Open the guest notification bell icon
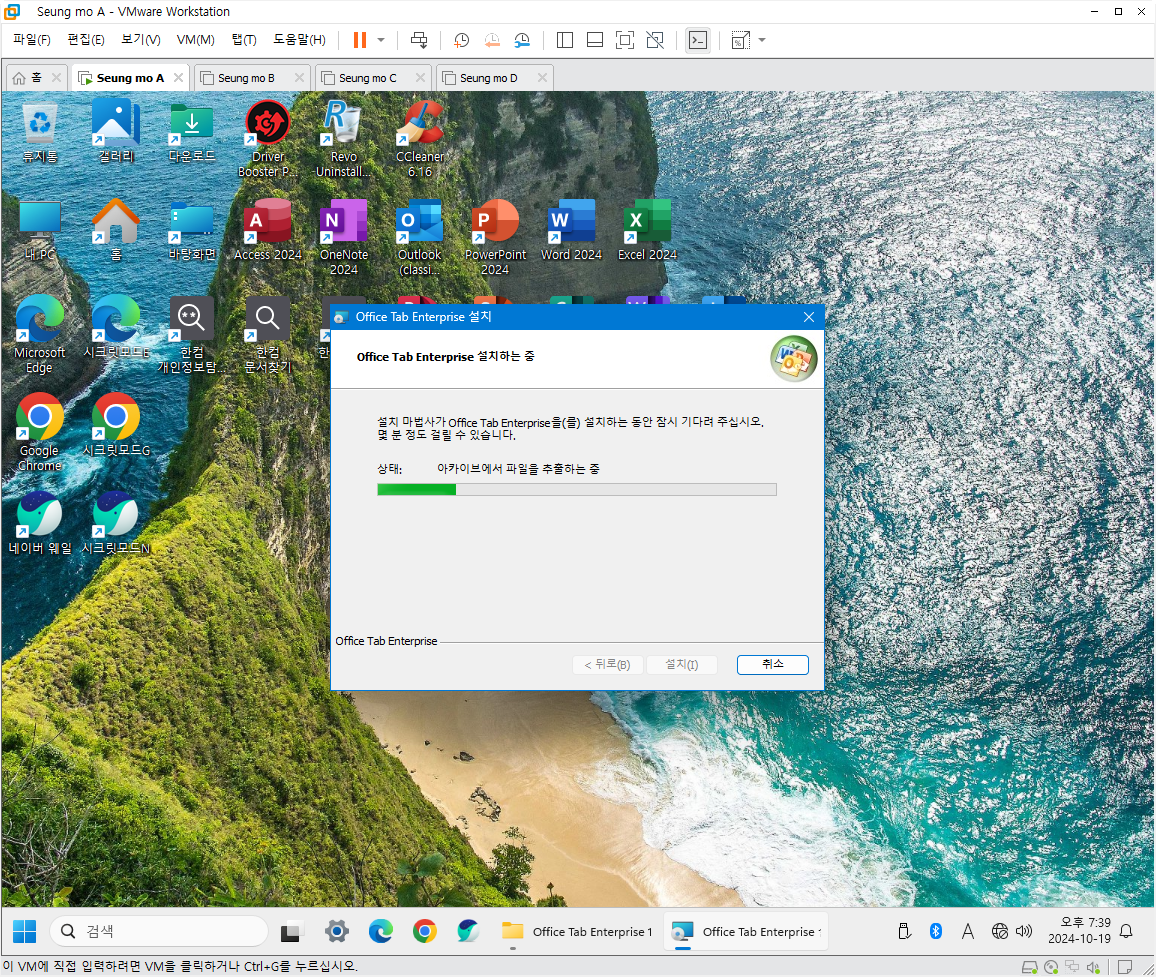Image resolution: width=1156 pixels, height=977 pixels. 1127,932
